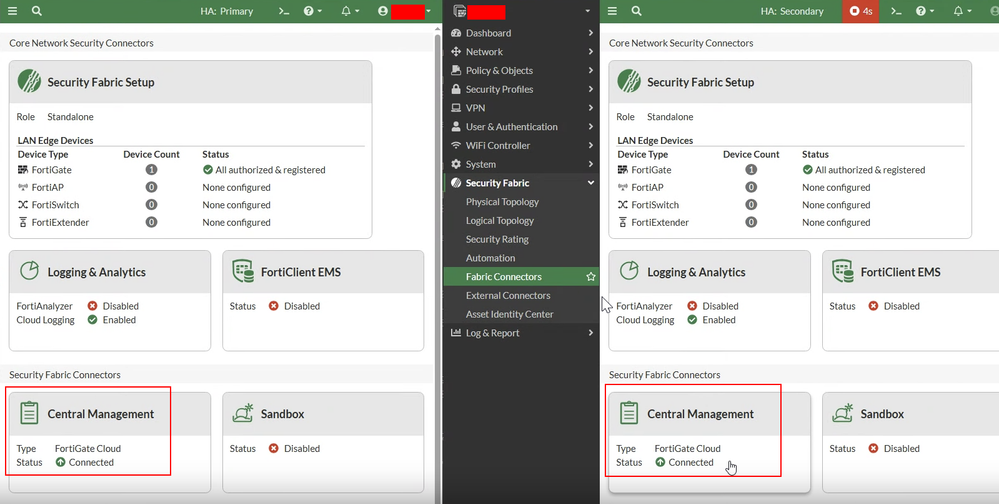The width and height of the screenshot is (999, 504).
Task: Click FortiGate device count badge in Primary window
Action: pyautogui.click(x=151, y=170)
